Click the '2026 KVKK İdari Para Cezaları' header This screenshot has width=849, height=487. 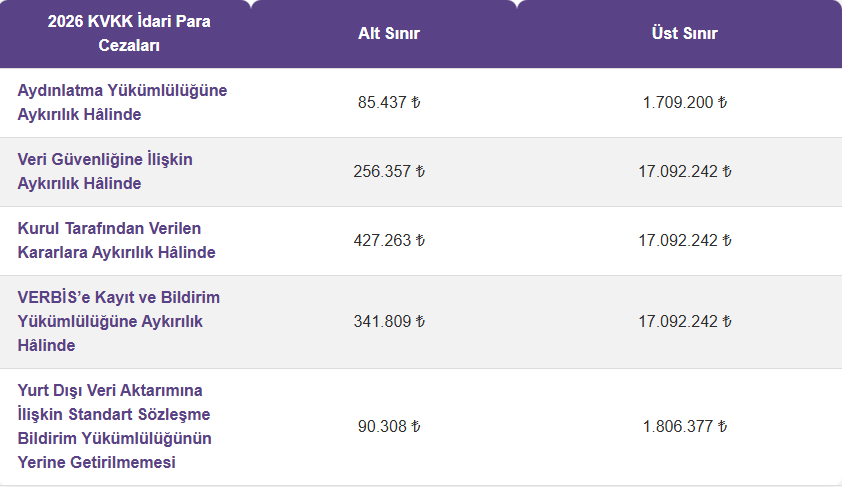click(129, 34)
